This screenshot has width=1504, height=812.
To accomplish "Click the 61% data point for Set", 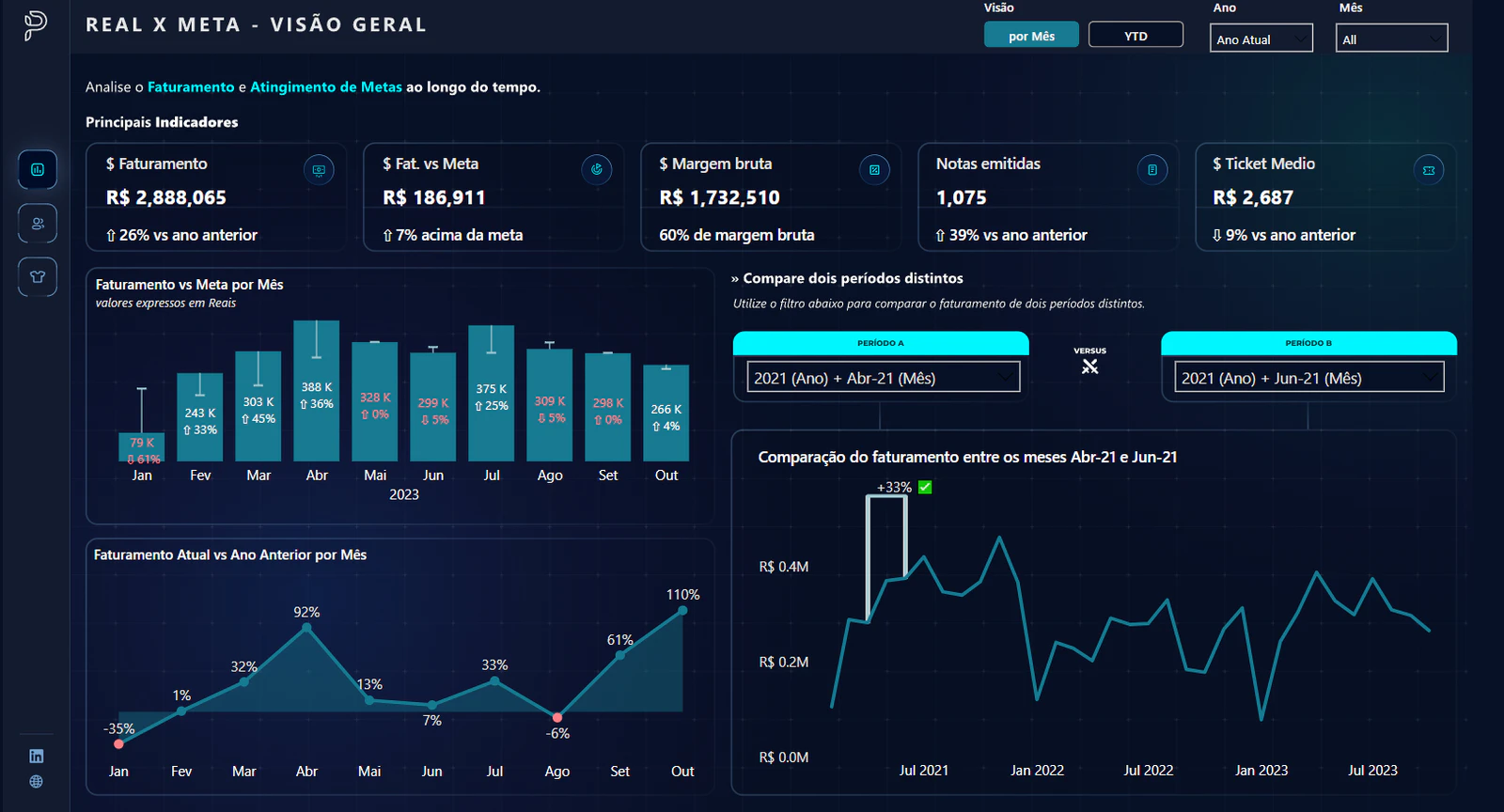I will click(619, 655).
